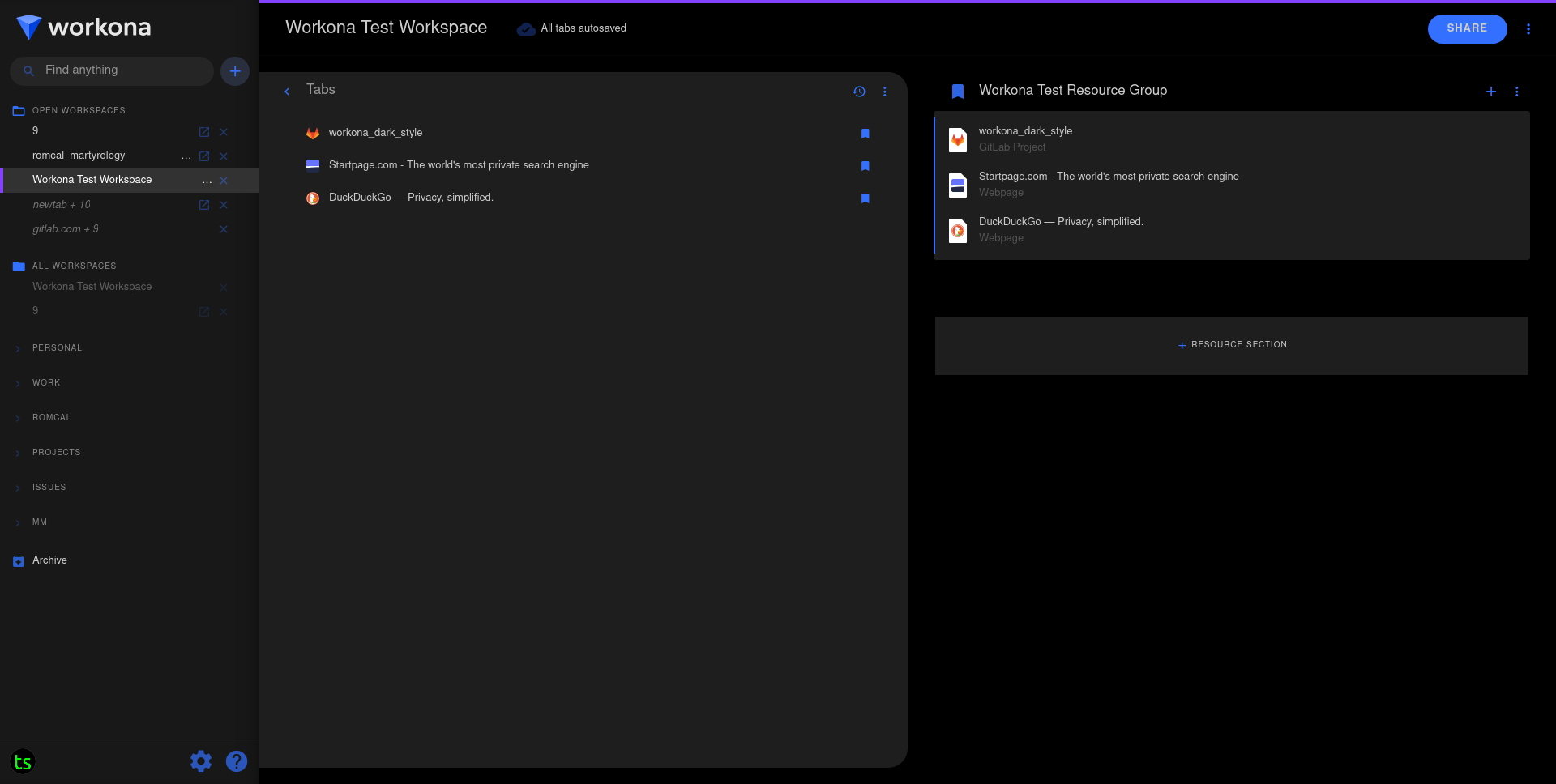This screenshot has height=784, width=1556.
Task: Click the All tabs autosaved cloud icon
Action: tap(526, 29)
